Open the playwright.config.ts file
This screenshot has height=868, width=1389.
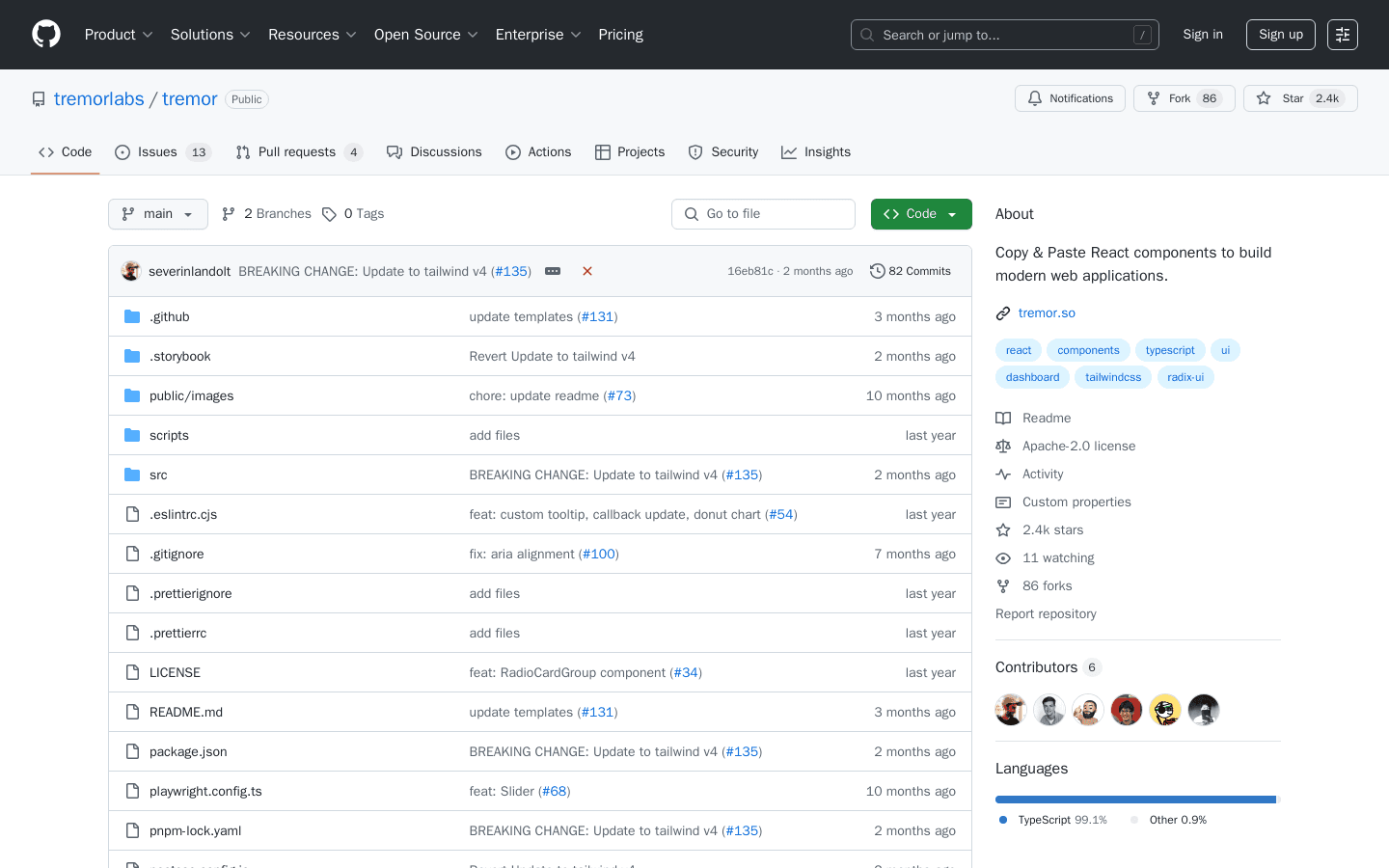pos(205,791)
